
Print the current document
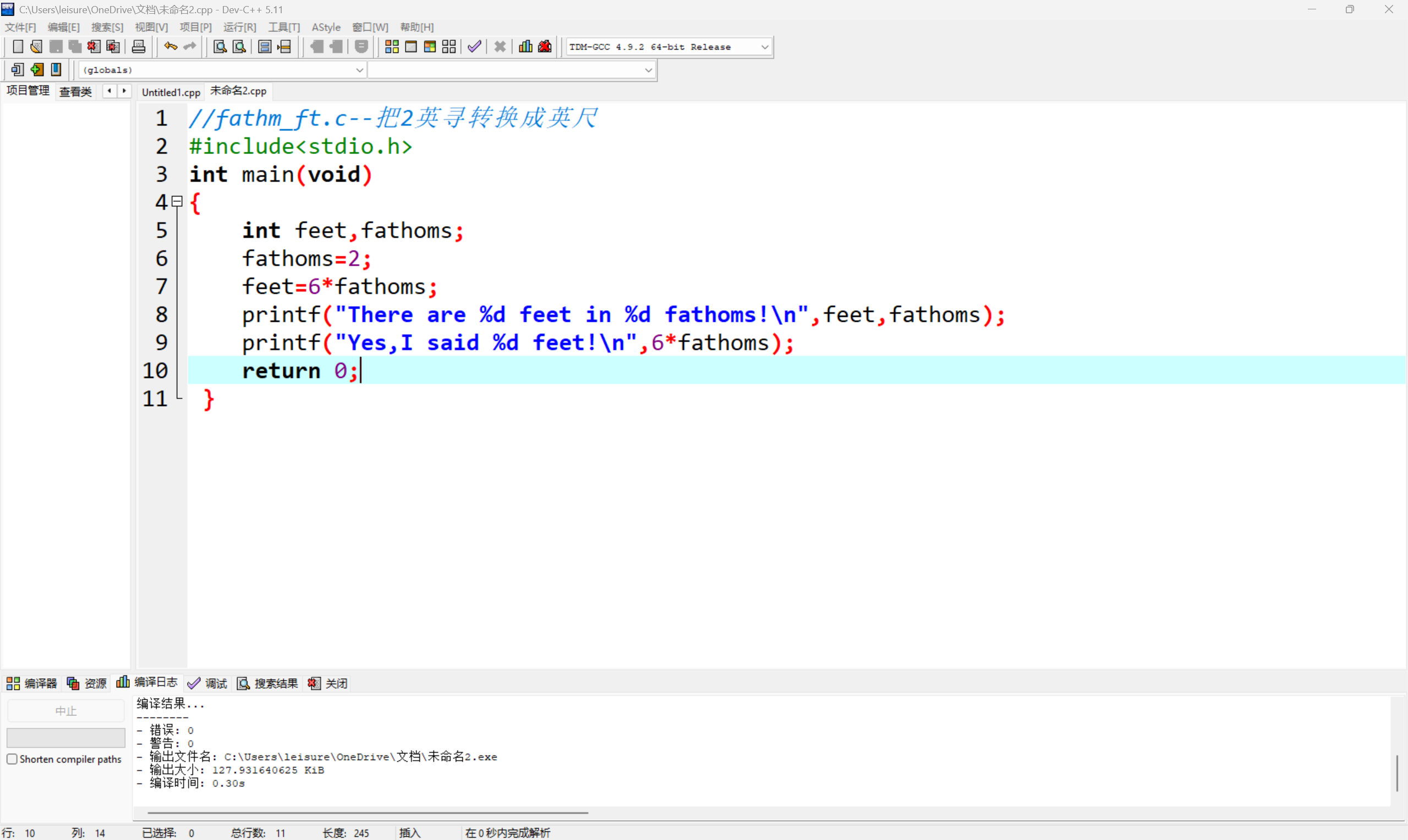coord(138,46)
